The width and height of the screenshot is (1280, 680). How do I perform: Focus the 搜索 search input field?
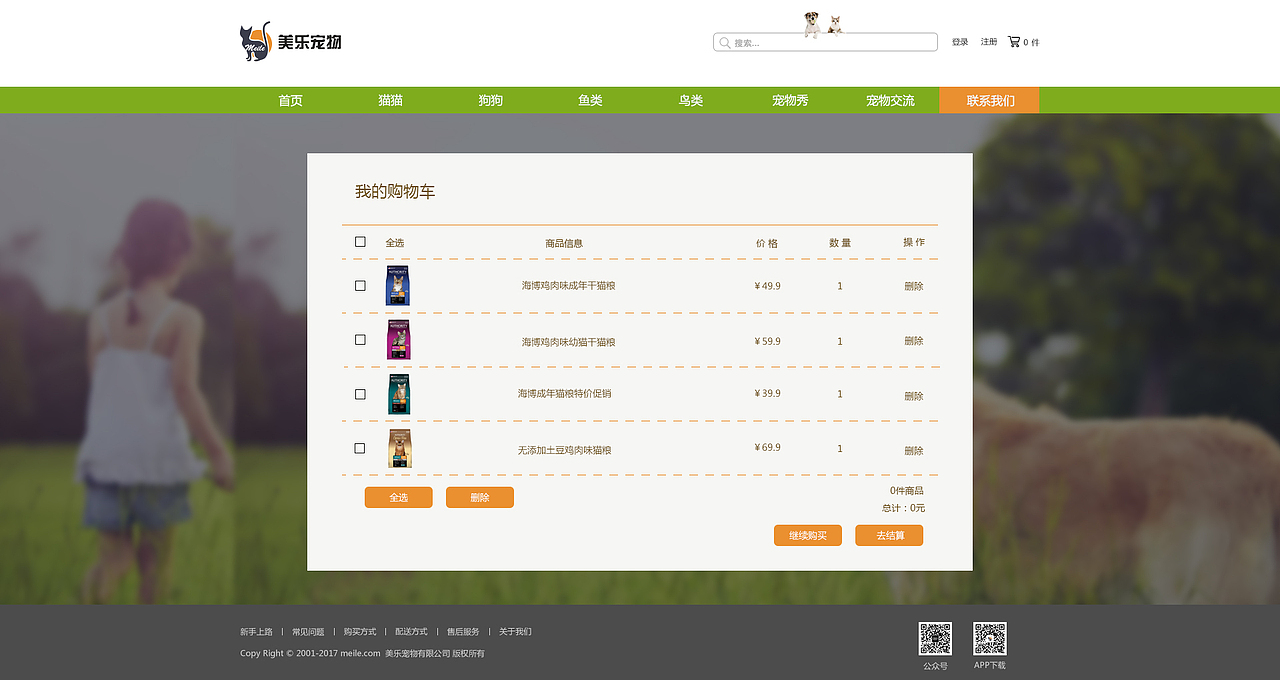point(825,42)
